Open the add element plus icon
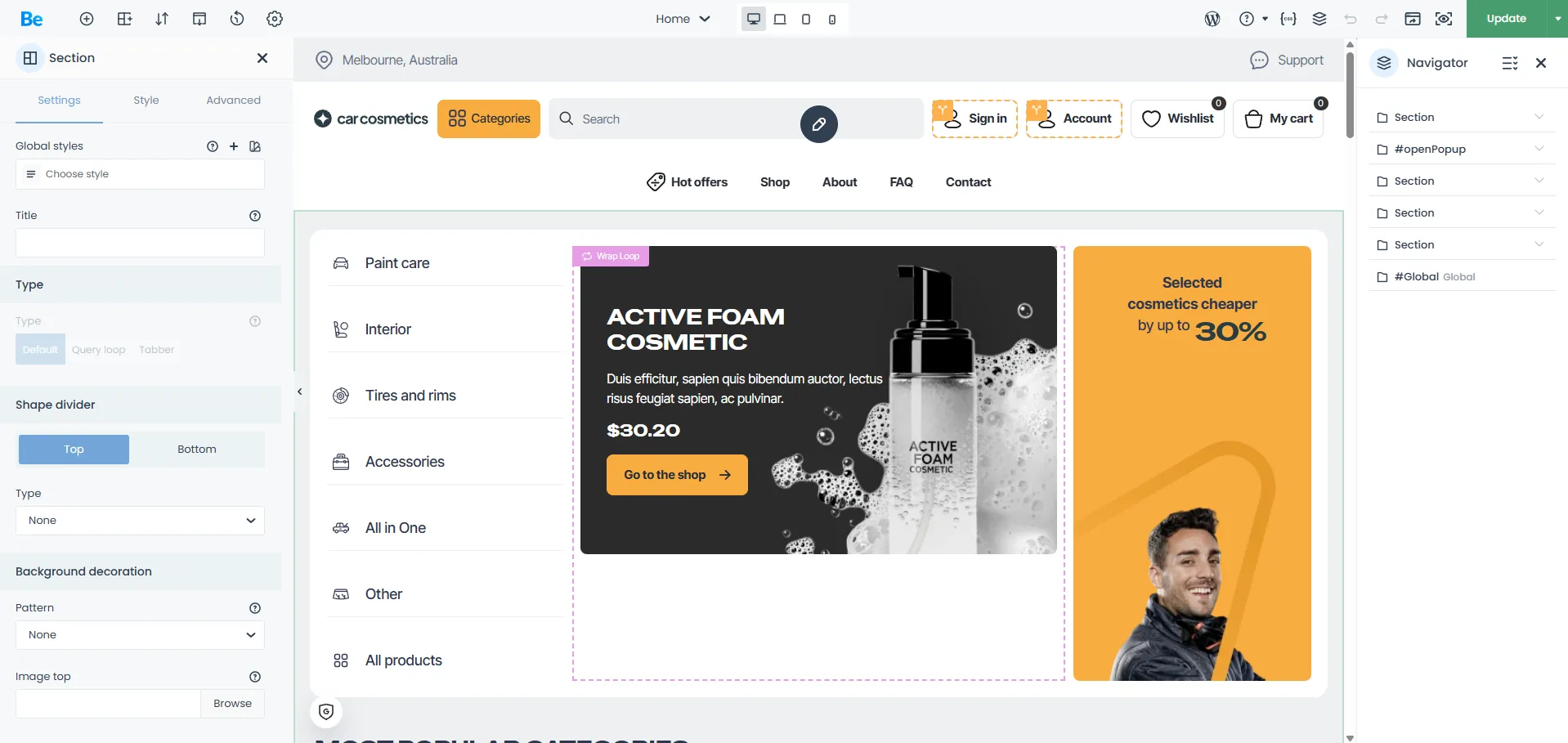Image resolution: width=1568 pixels, height=743 pixels. point(87,19)
